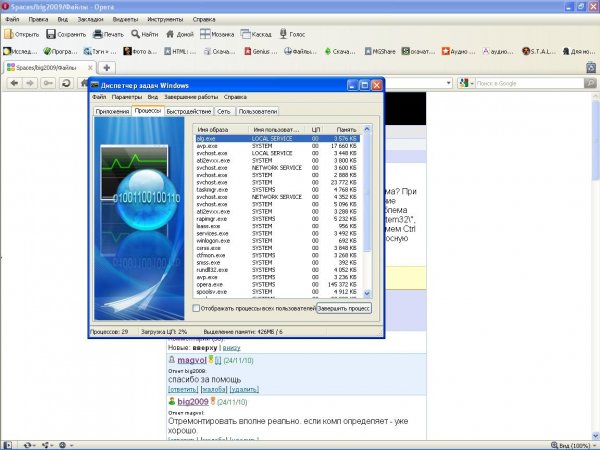Image resolution: width=600 pixels, height=450 pixels.
Task: Expand the address bar history dropdown
Action: [x=448, y=83]
